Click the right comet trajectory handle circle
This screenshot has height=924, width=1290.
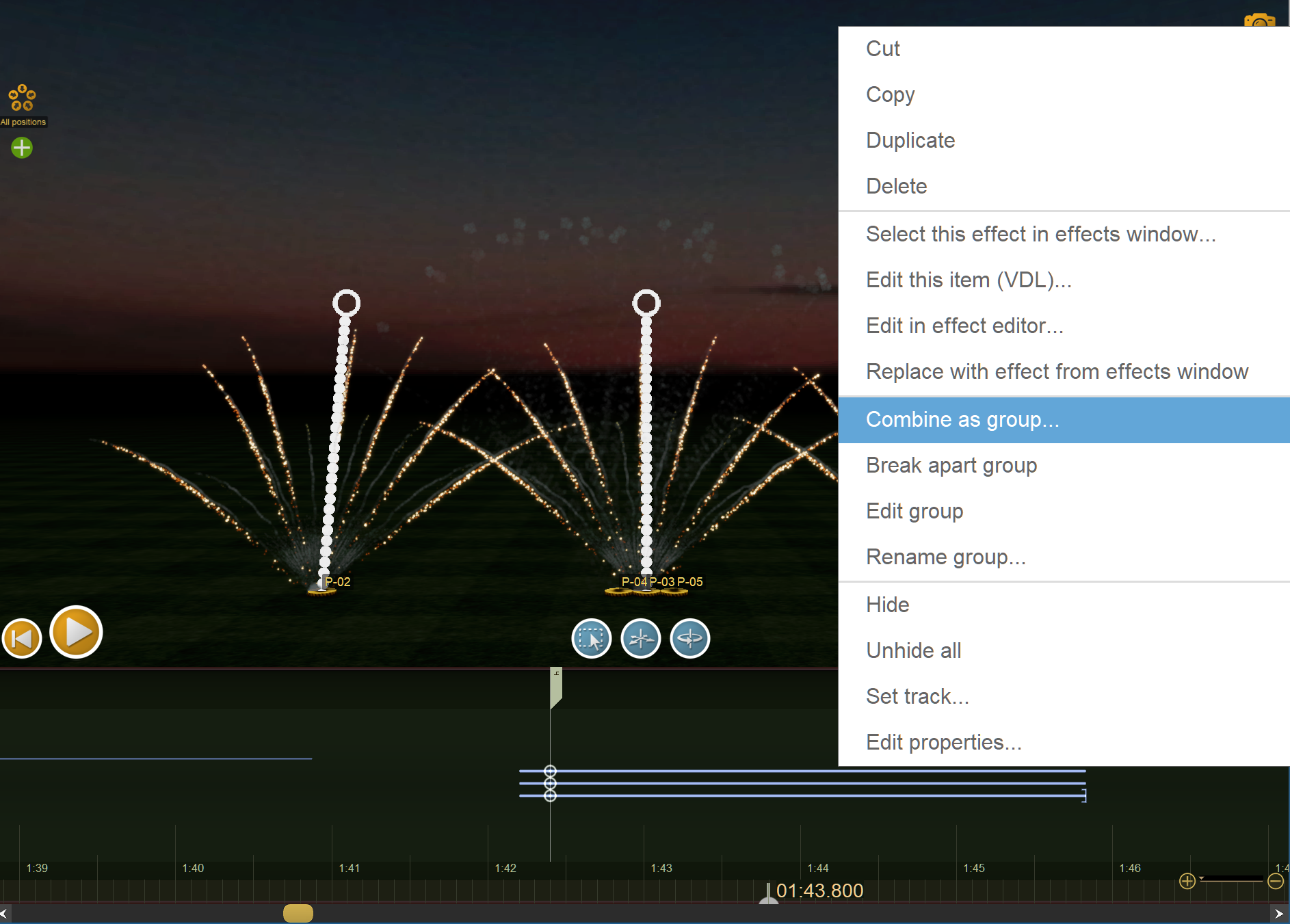pos(646,302)
